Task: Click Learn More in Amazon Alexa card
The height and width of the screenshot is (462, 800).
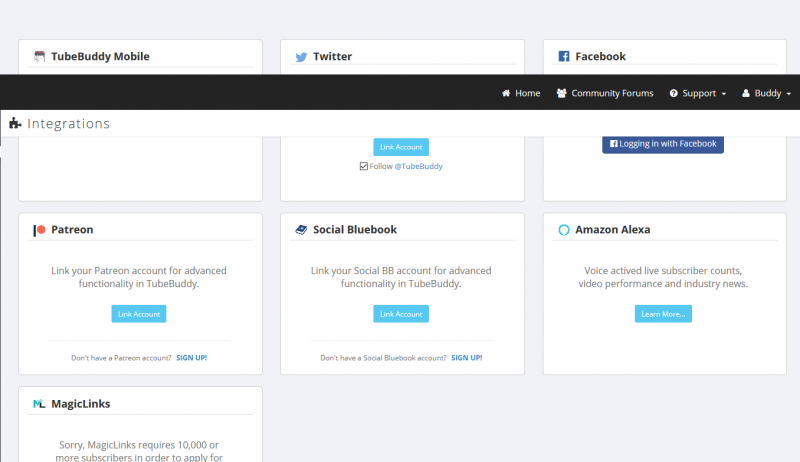Action: pyautogui.click(x=662, y=314)
